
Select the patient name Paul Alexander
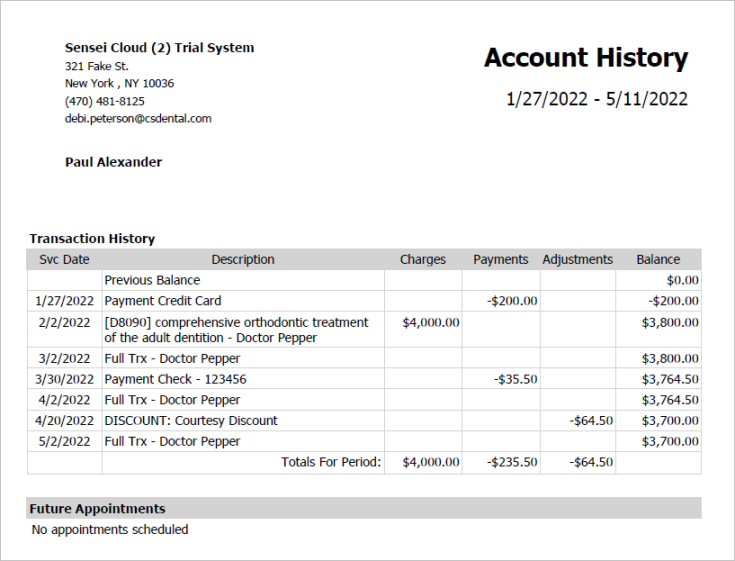pyautogui.click(x=113, y=162)
